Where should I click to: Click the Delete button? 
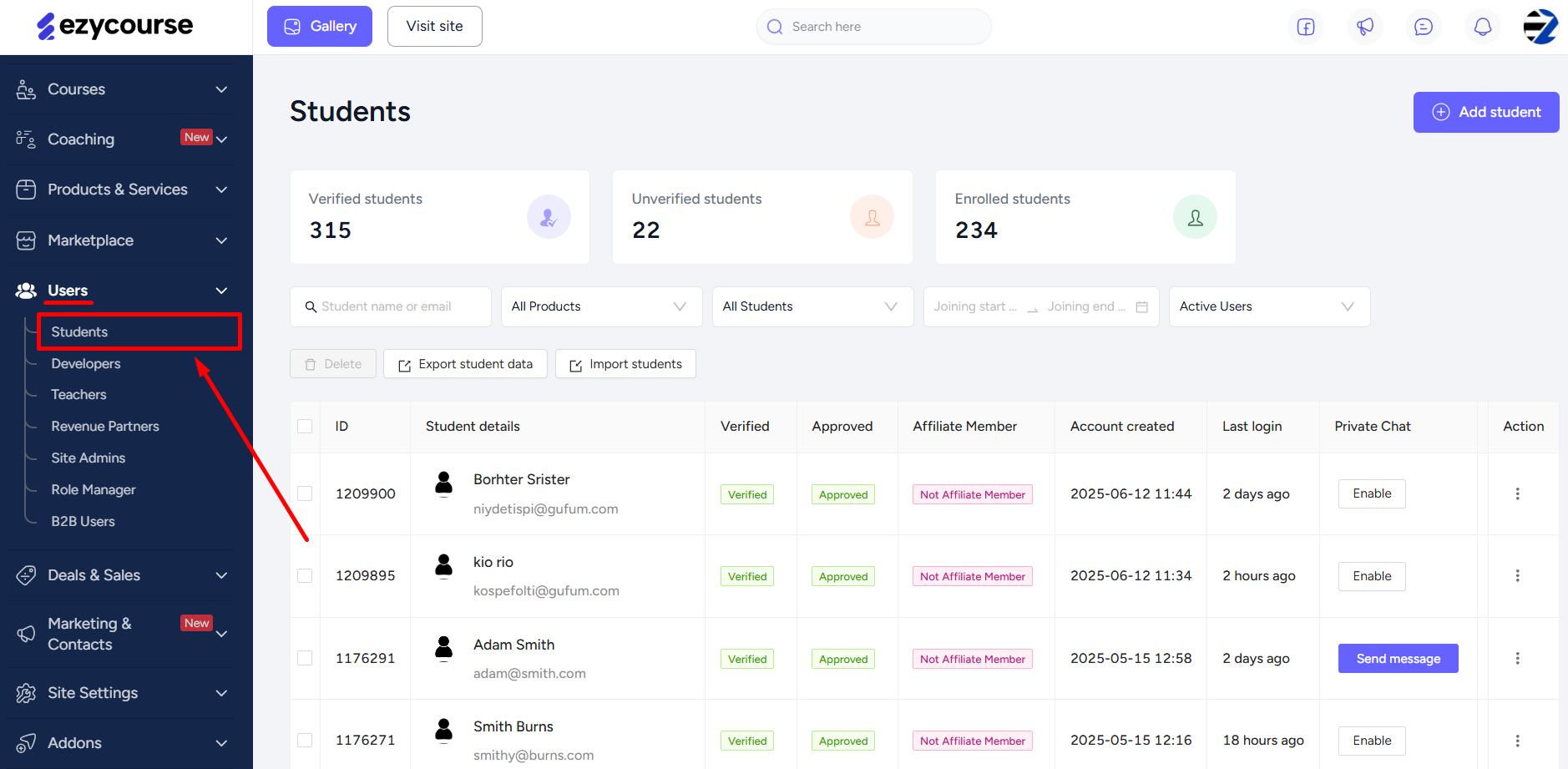pyautogui.click(x=333, y=364)
